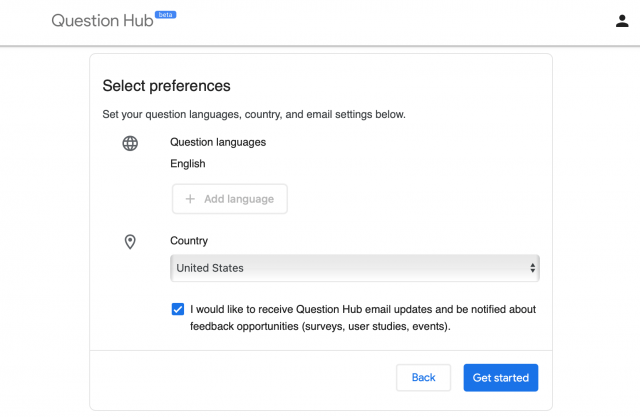Click the Country label text

click(x=189, y=241)
